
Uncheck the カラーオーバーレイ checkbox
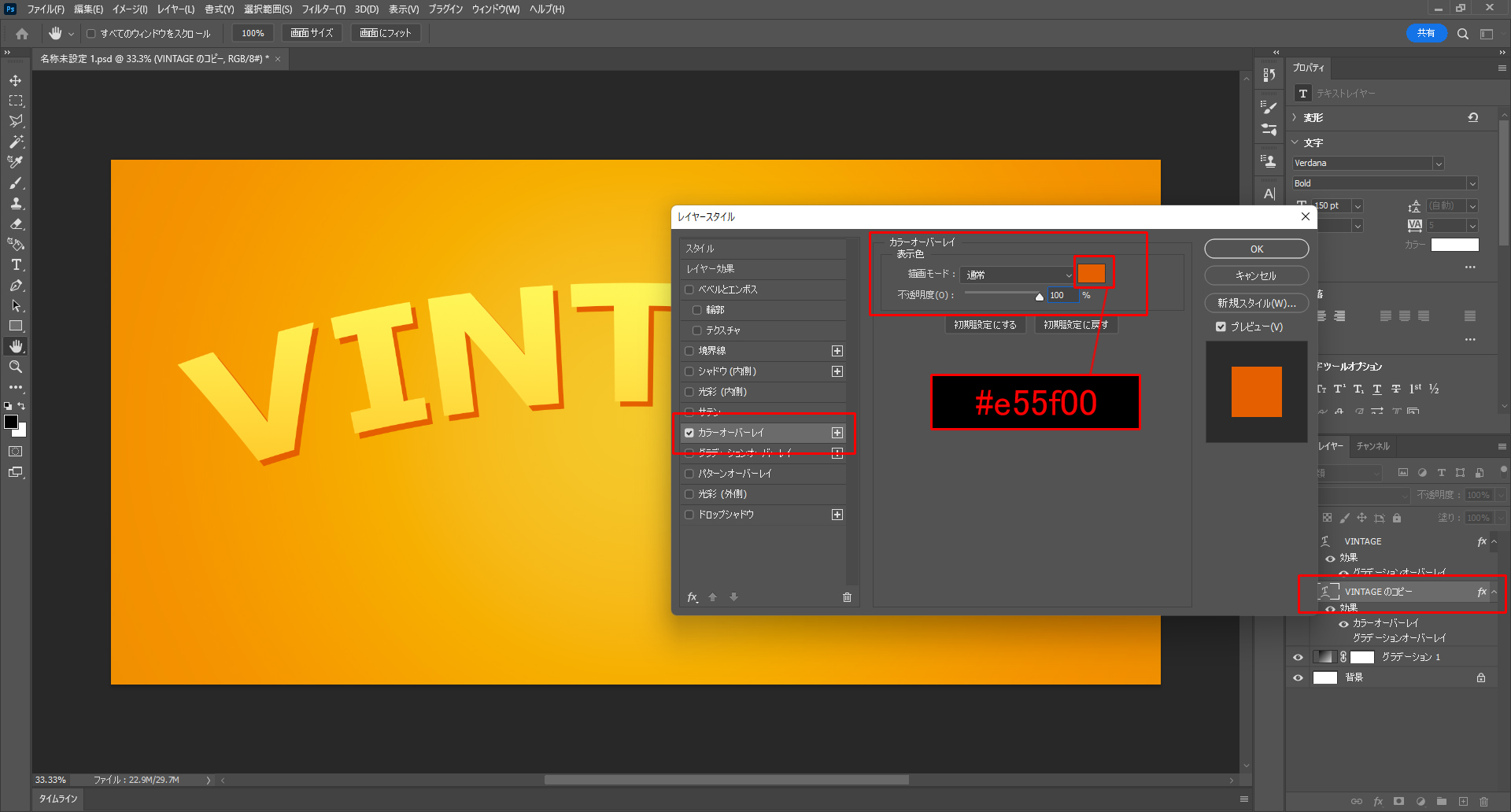coord(689,433)
